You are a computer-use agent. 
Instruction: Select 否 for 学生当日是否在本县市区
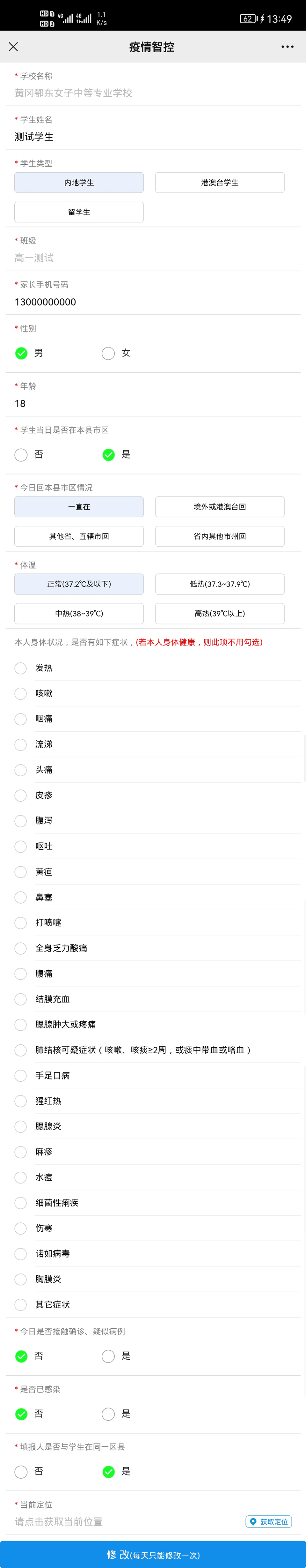pyautogui.click(x=20, y=455)
